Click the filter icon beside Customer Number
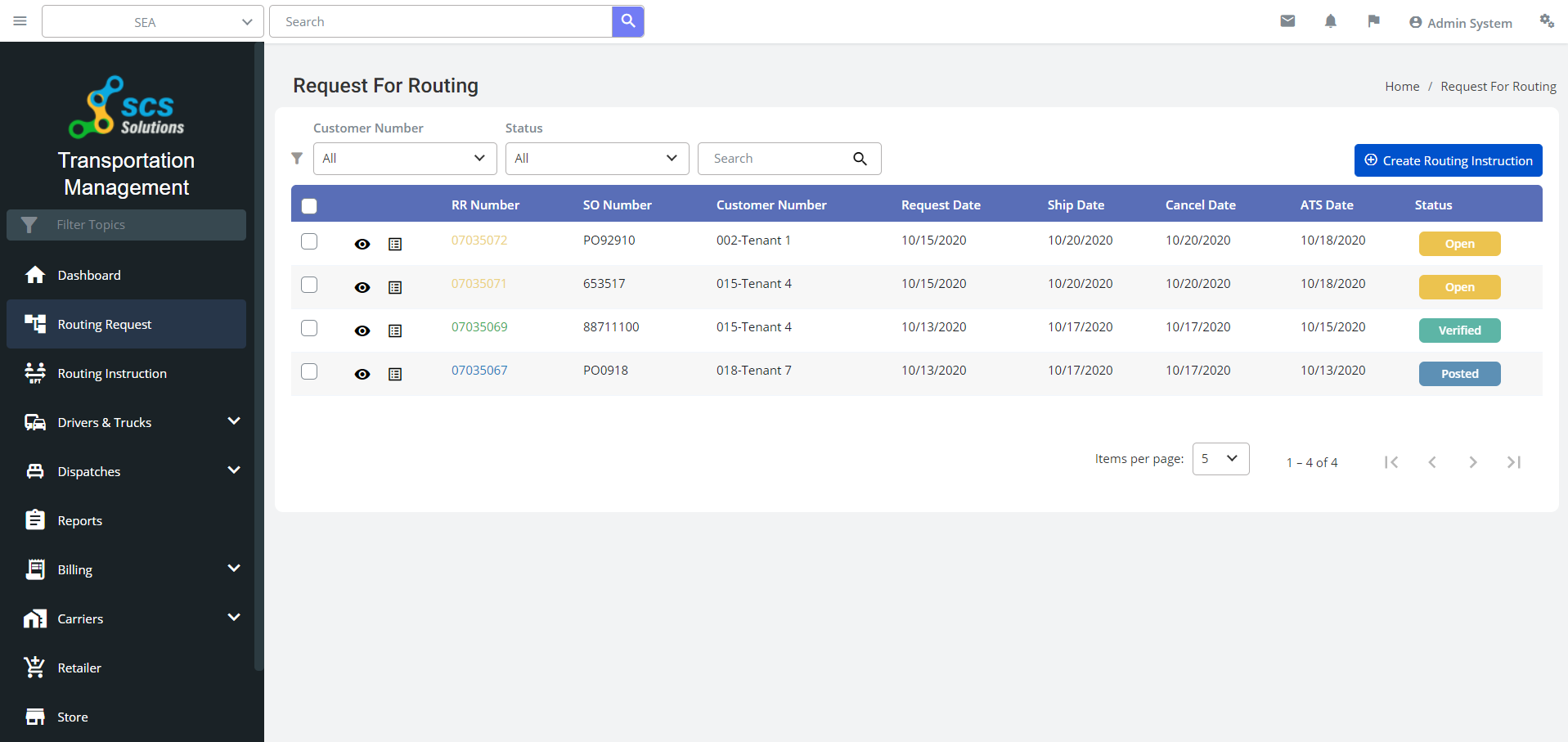 pos(297,158)
